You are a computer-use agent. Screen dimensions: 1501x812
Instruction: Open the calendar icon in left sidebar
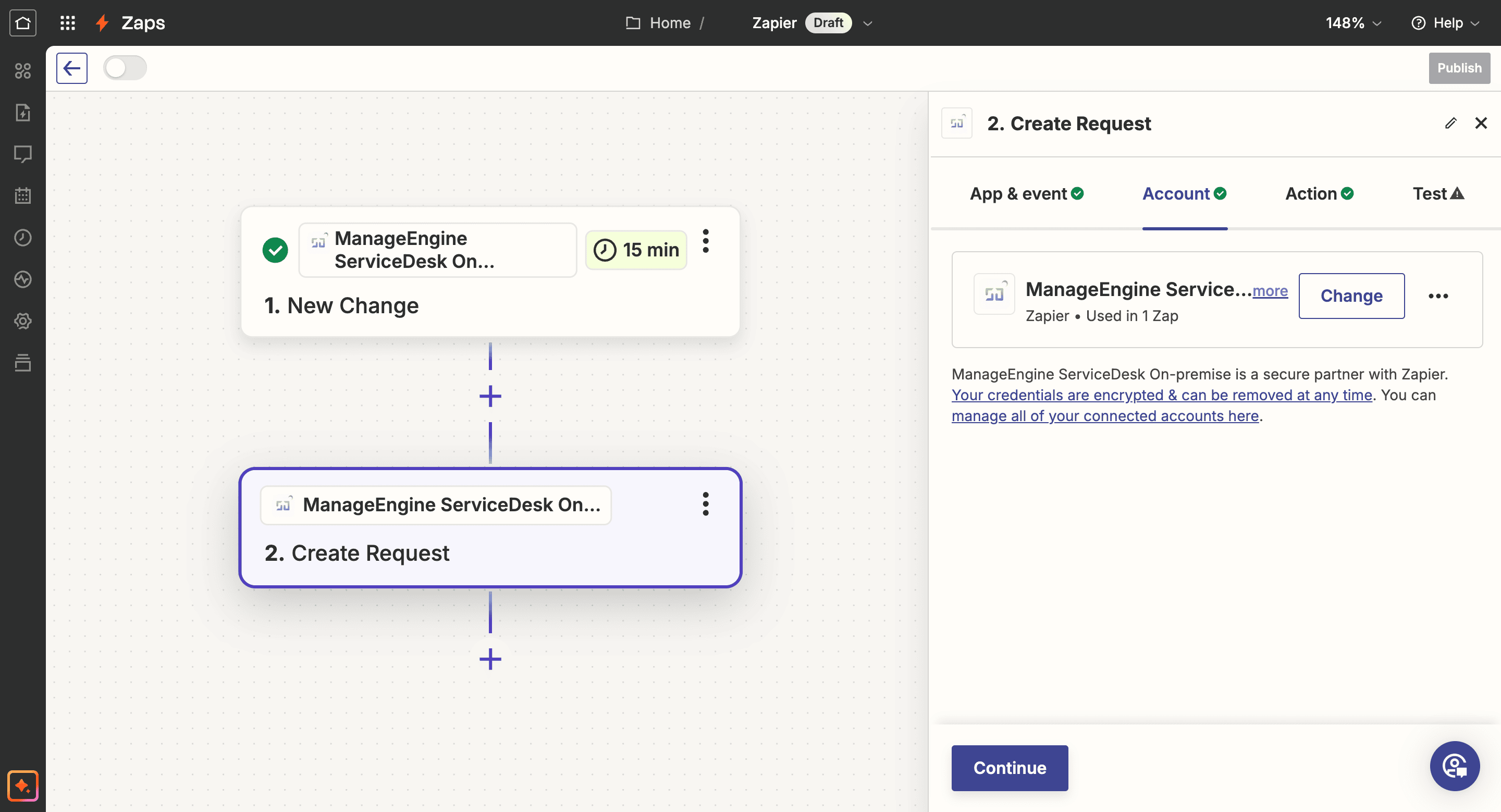click(x=23, y=196)
